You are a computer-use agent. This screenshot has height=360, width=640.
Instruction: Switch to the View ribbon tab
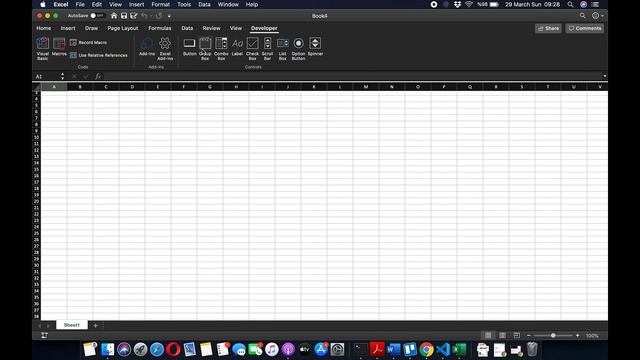(236, 28)
